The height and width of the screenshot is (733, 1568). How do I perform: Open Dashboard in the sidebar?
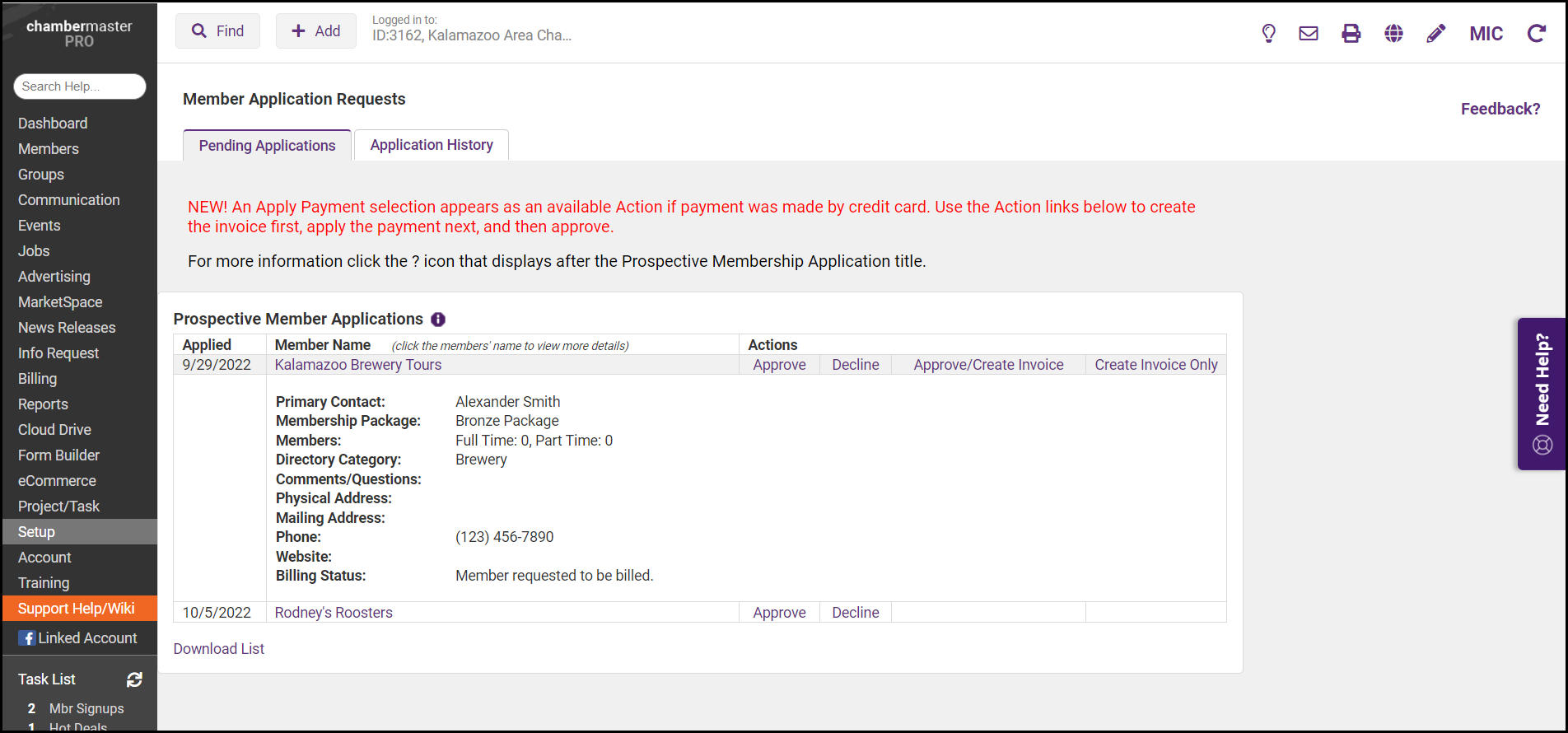tap(53, 124)
